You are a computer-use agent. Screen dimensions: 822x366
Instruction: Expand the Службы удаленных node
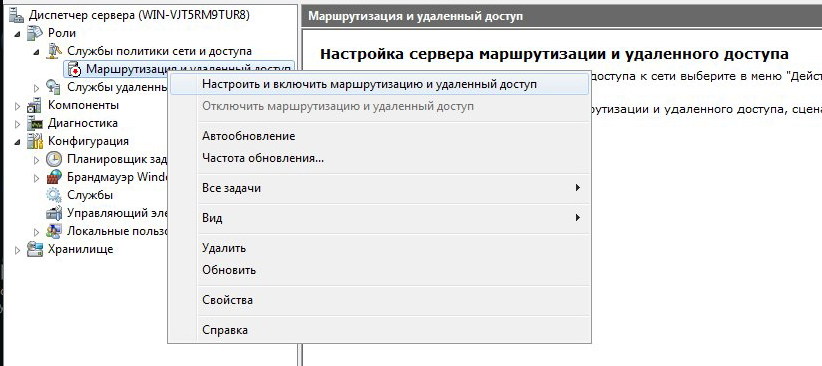pos(37,88)
